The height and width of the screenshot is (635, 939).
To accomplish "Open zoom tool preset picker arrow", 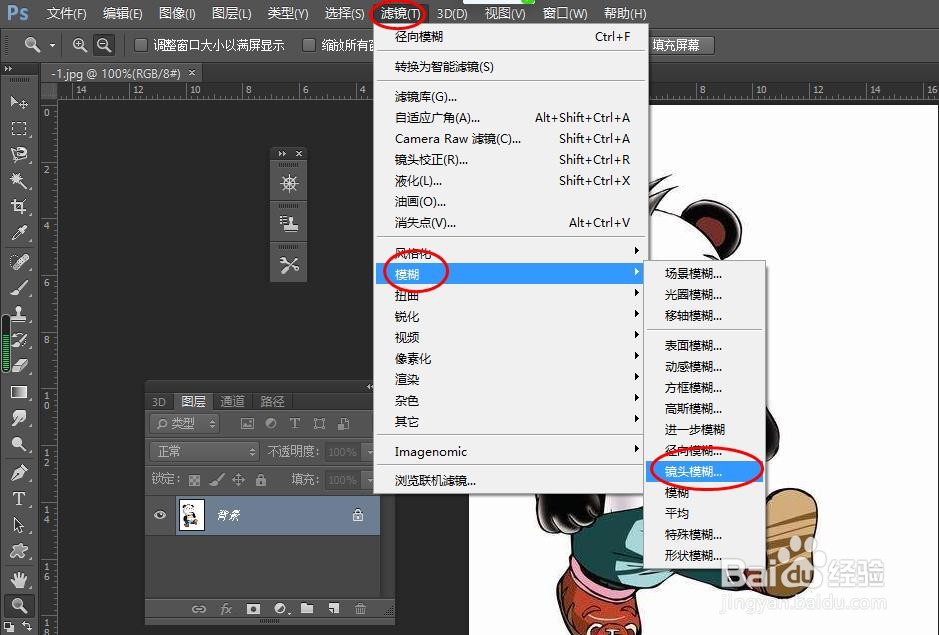I will click(52, 46).
